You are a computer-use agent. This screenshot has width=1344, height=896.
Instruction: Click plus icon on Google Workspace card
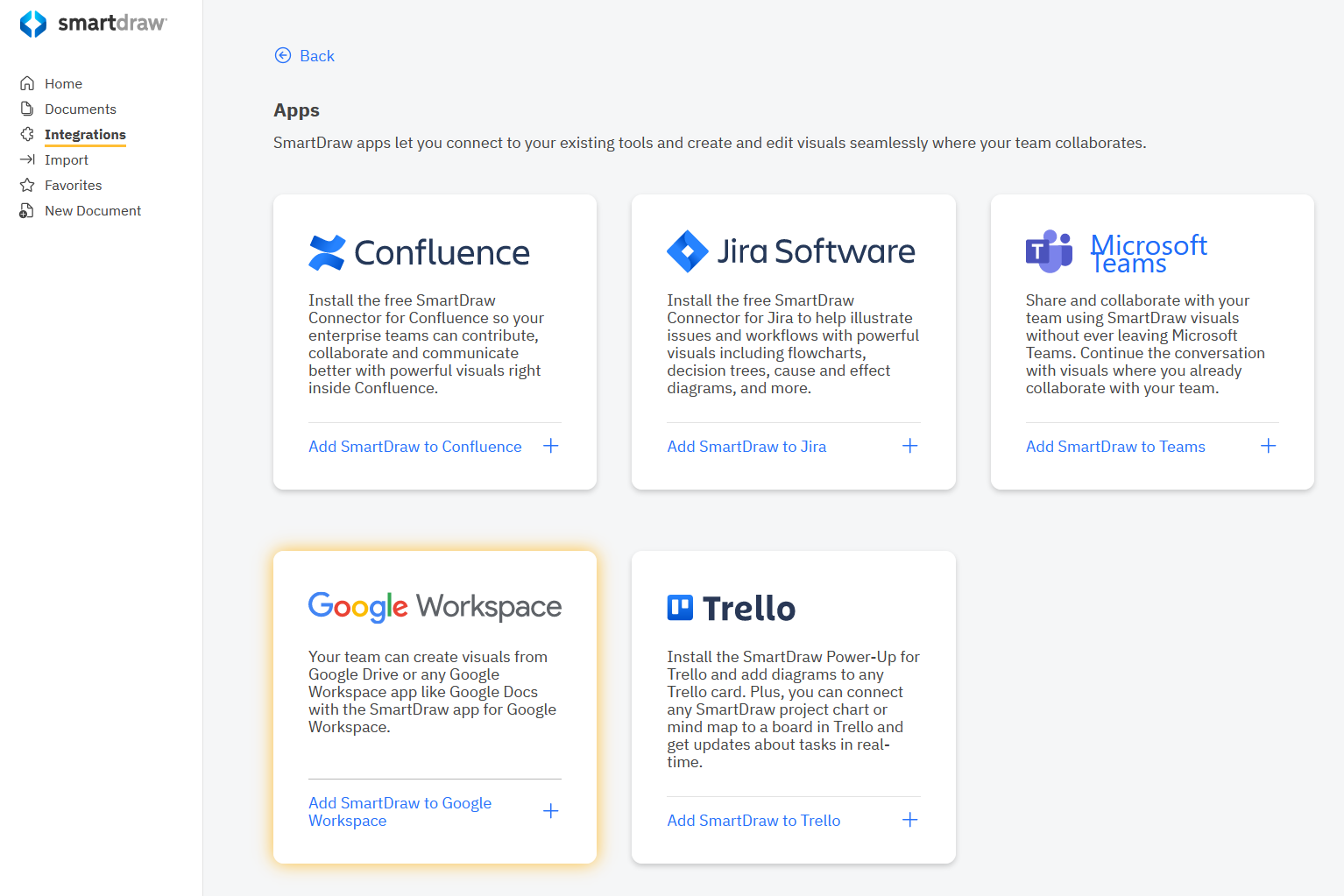[x=551, y=812]
